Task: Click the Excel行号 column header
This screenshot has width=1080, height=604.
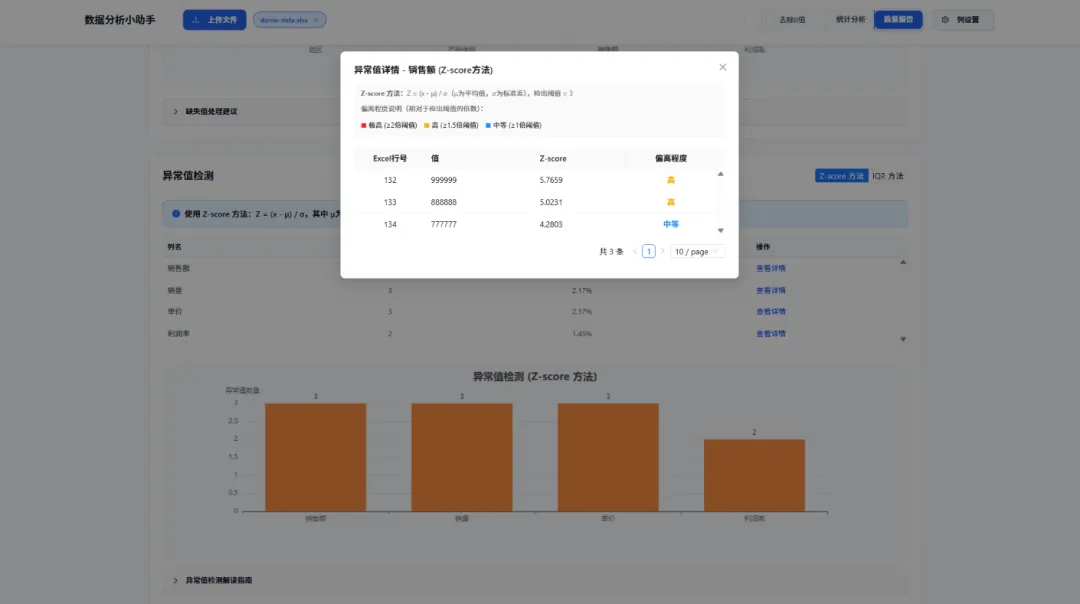Action: tap(390, 158)
